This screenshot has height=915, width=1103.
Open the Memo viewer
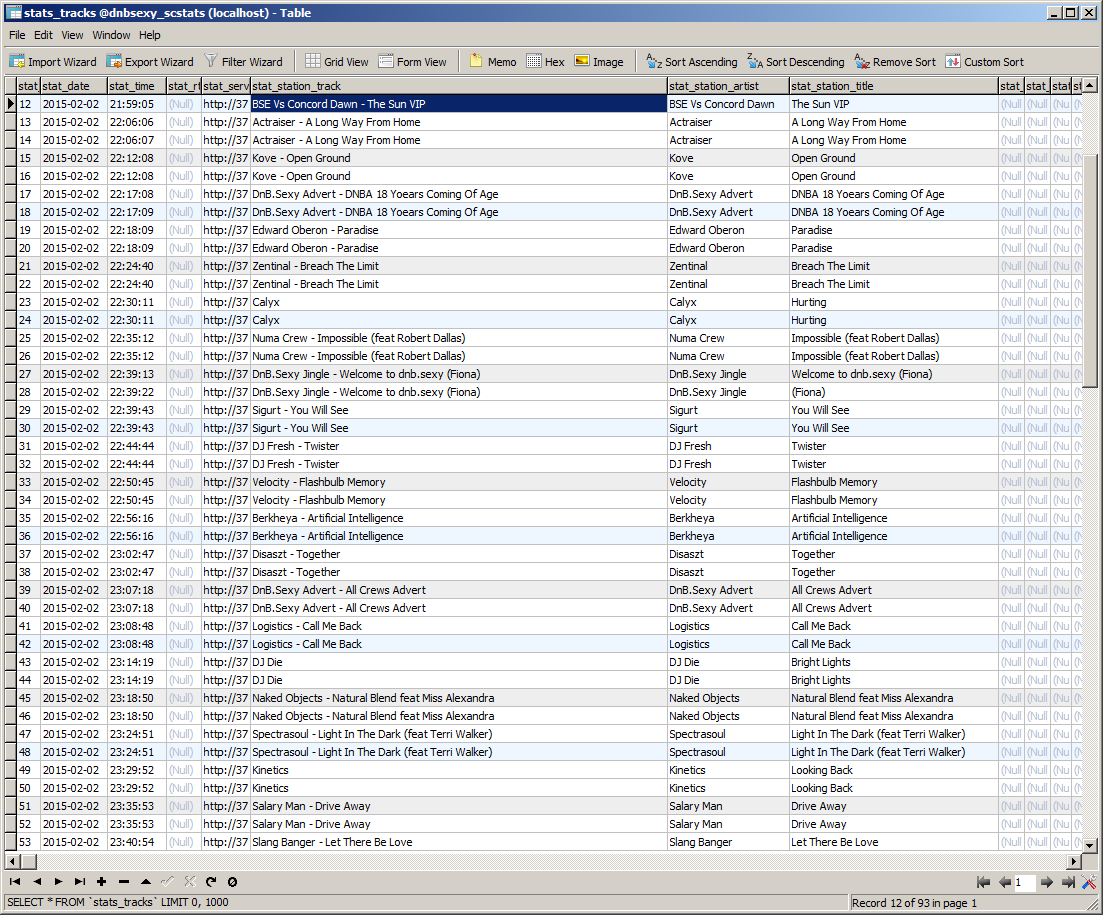coord(493,62)
